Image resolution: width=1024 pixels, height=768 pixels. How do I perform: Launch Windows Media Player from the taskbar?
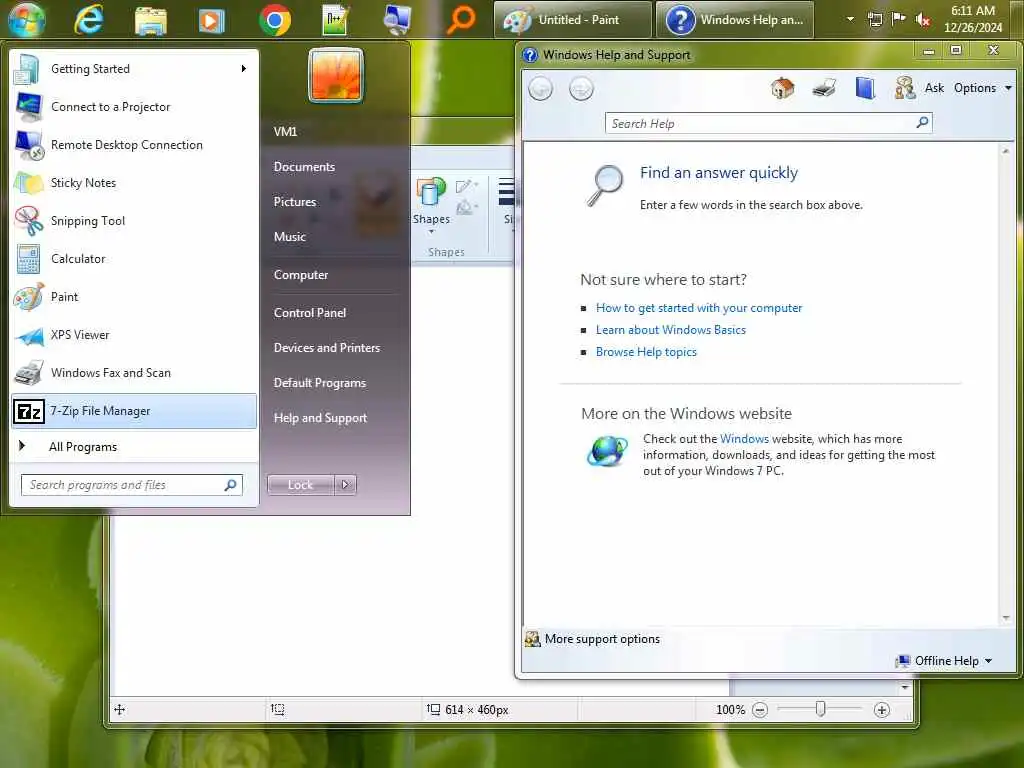click(x=211, y=21)
